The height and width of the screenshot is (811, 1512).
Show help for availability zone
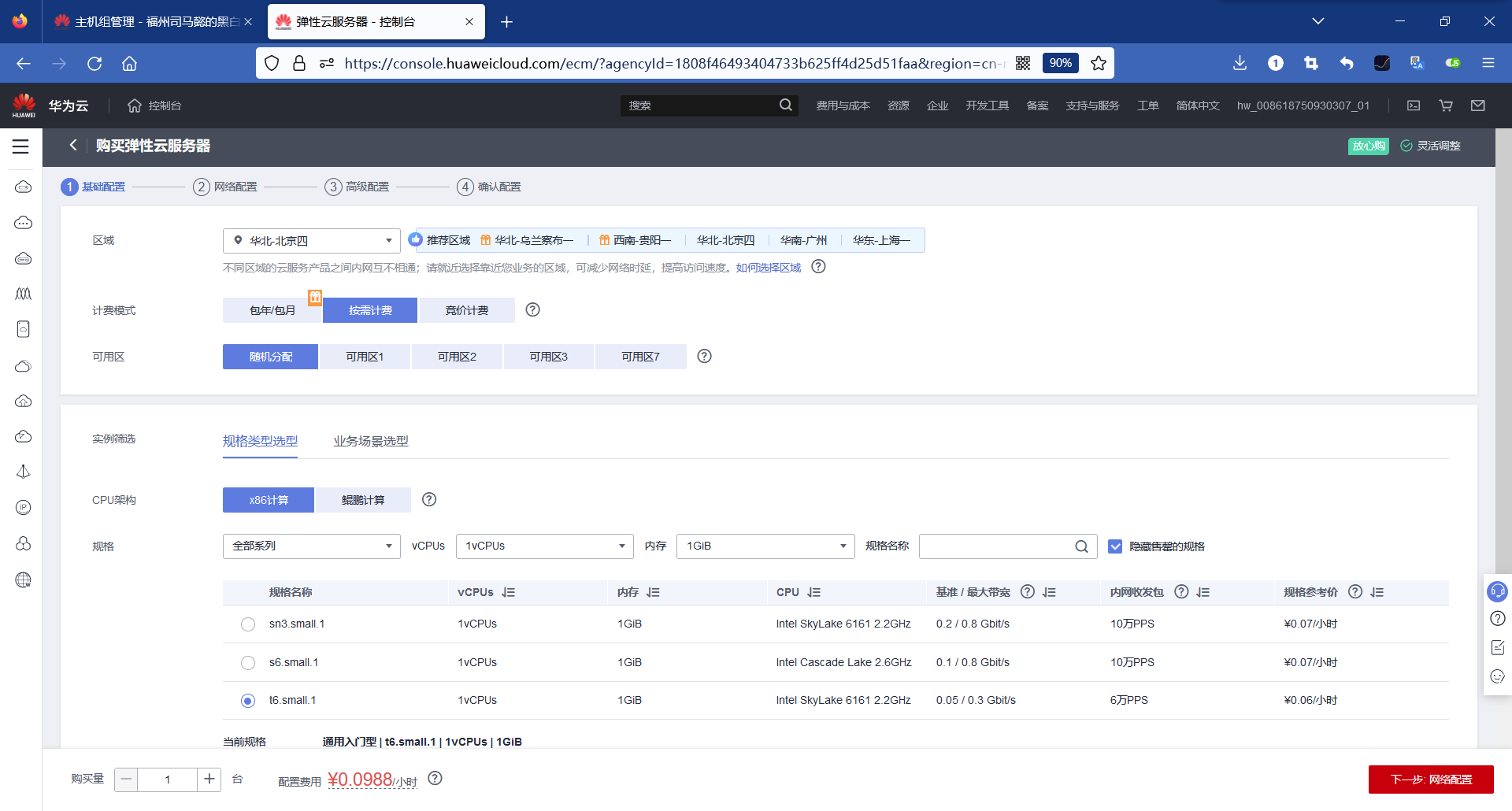tap(705, 356)
